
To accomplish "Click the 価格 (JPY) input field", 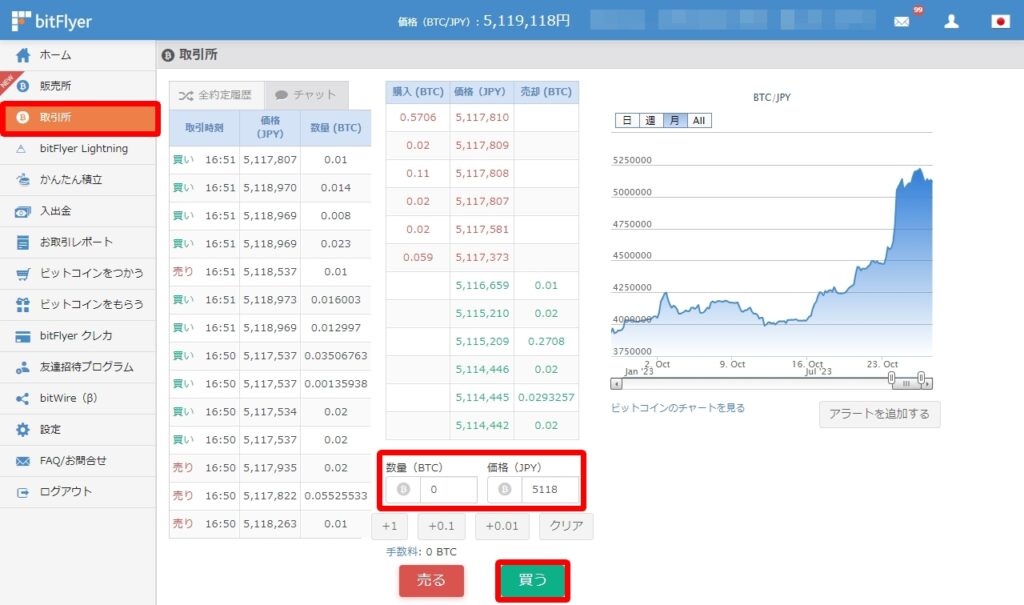I will 550,489.
